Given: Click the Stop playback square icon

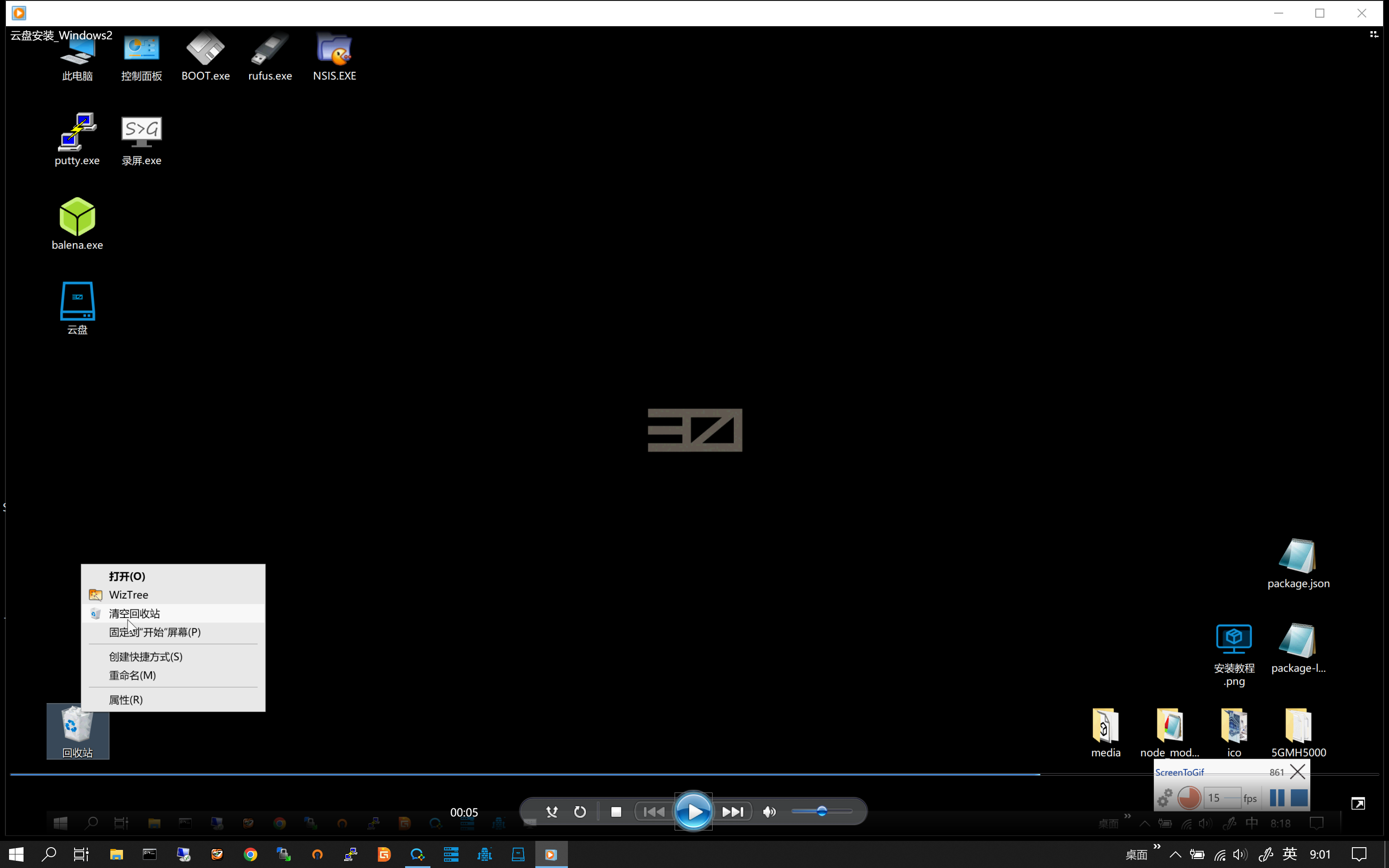Looking at the screenshot, I should (x=616, y=812).
